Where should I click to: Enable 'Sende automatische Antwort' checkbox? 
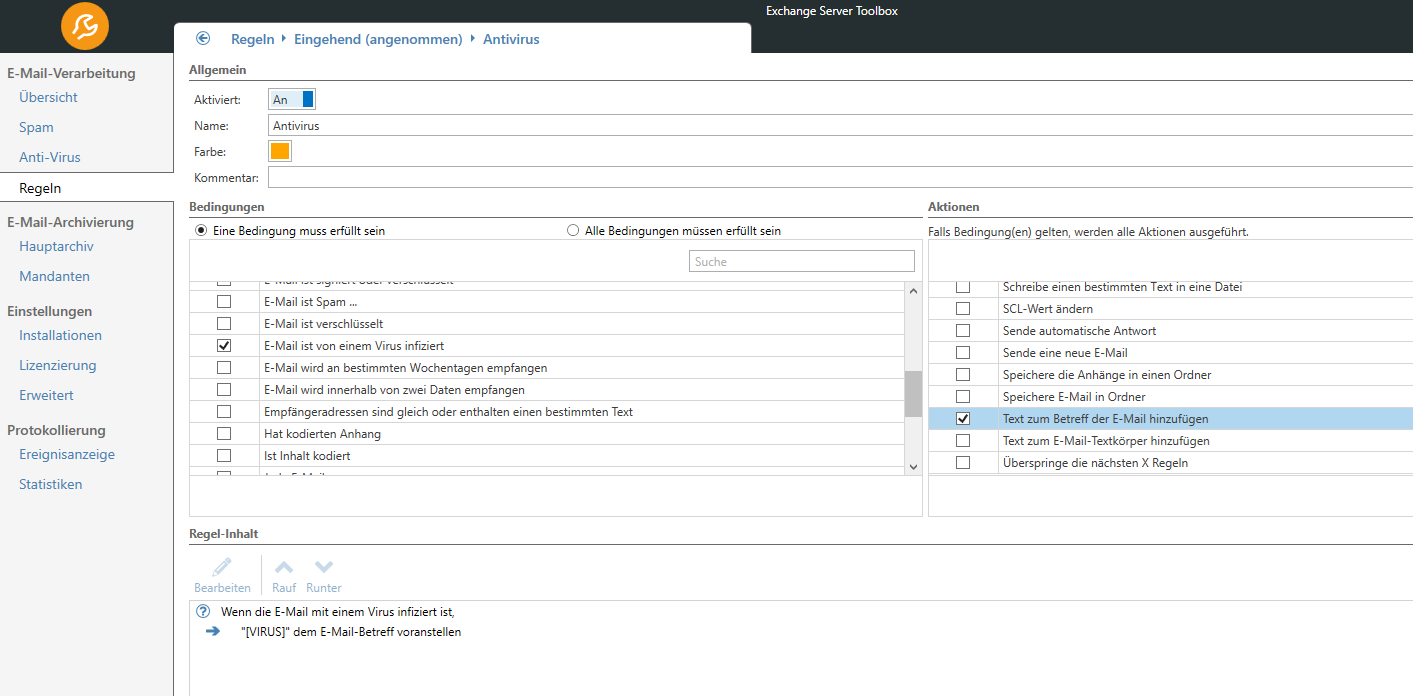click(x=963, y=331)
